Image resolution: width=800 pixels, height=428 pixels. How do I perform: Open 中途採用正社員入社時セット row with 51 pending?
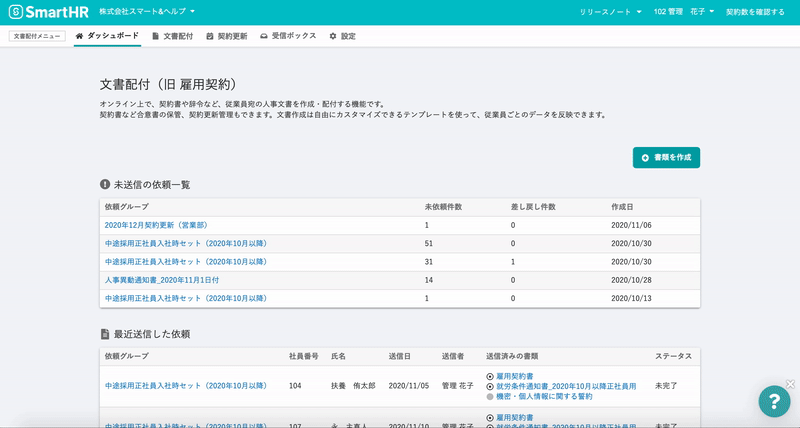[x=186, y=243]
